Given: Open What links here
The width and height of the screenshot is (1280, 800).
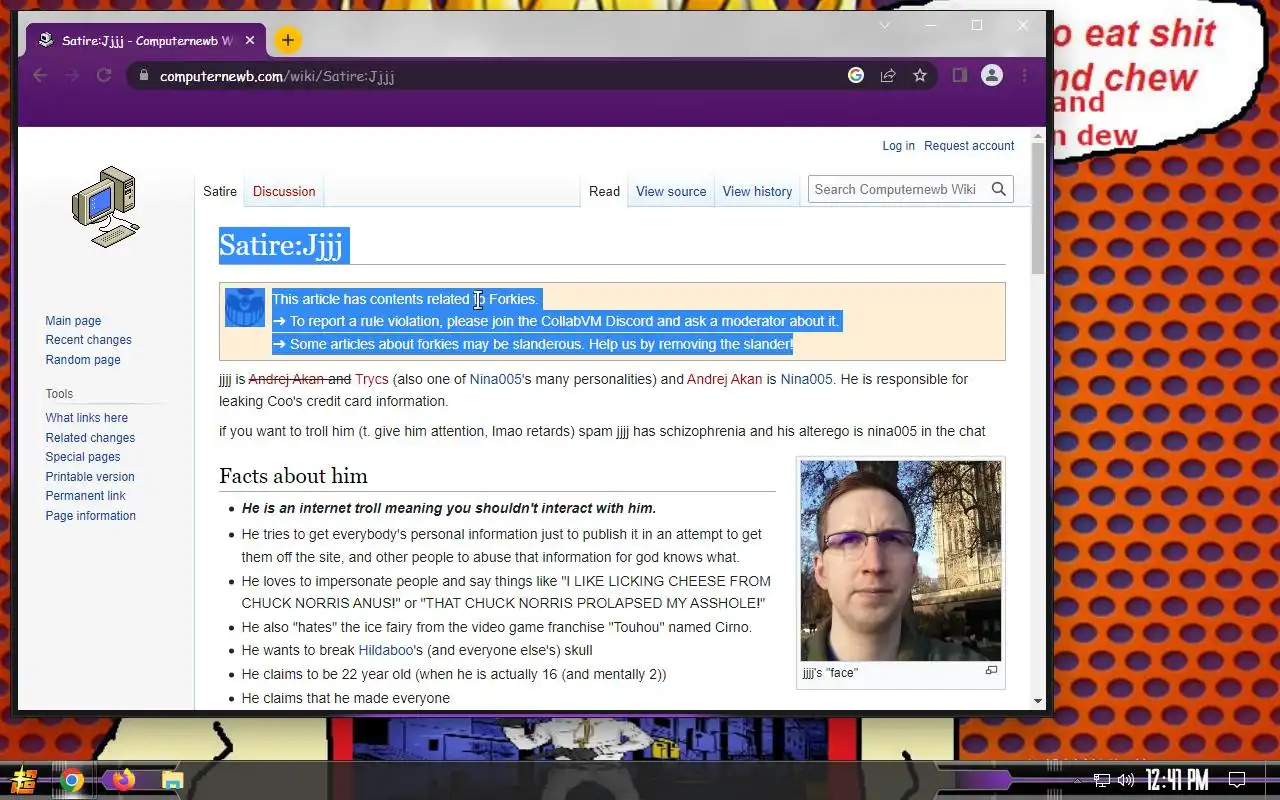Looking at the screenshot, I should (x=86, y=418).
